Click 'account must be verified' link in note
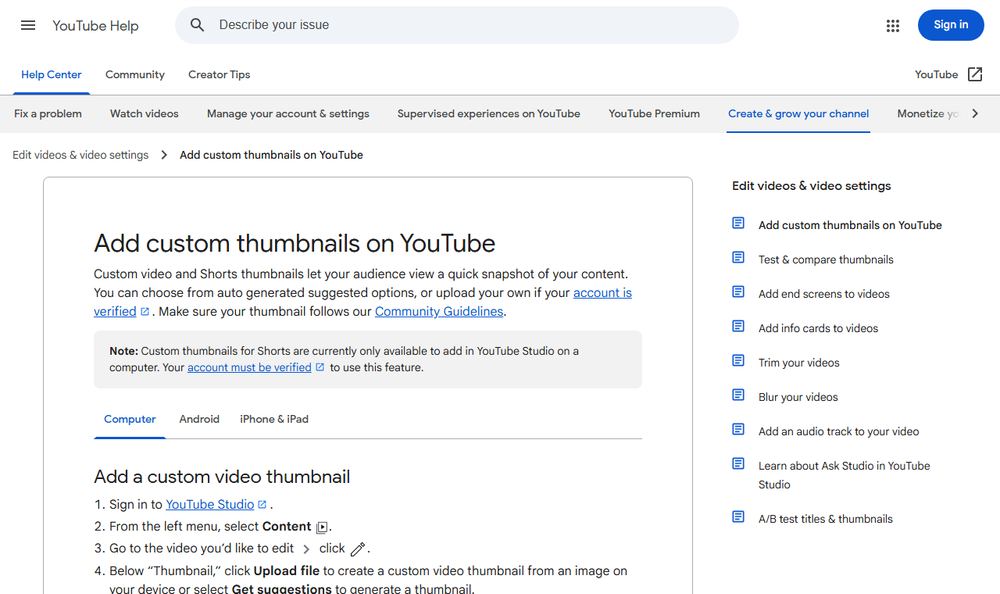Viewport: 1000px width, 594px height. (x=249, y=368)
